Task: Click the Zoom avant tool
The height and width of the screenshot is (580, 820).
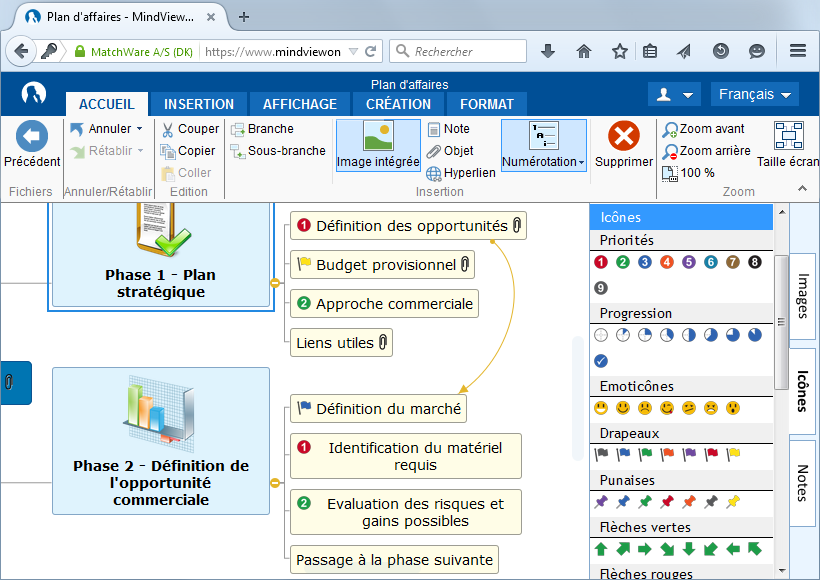Action: pos(703,129)
